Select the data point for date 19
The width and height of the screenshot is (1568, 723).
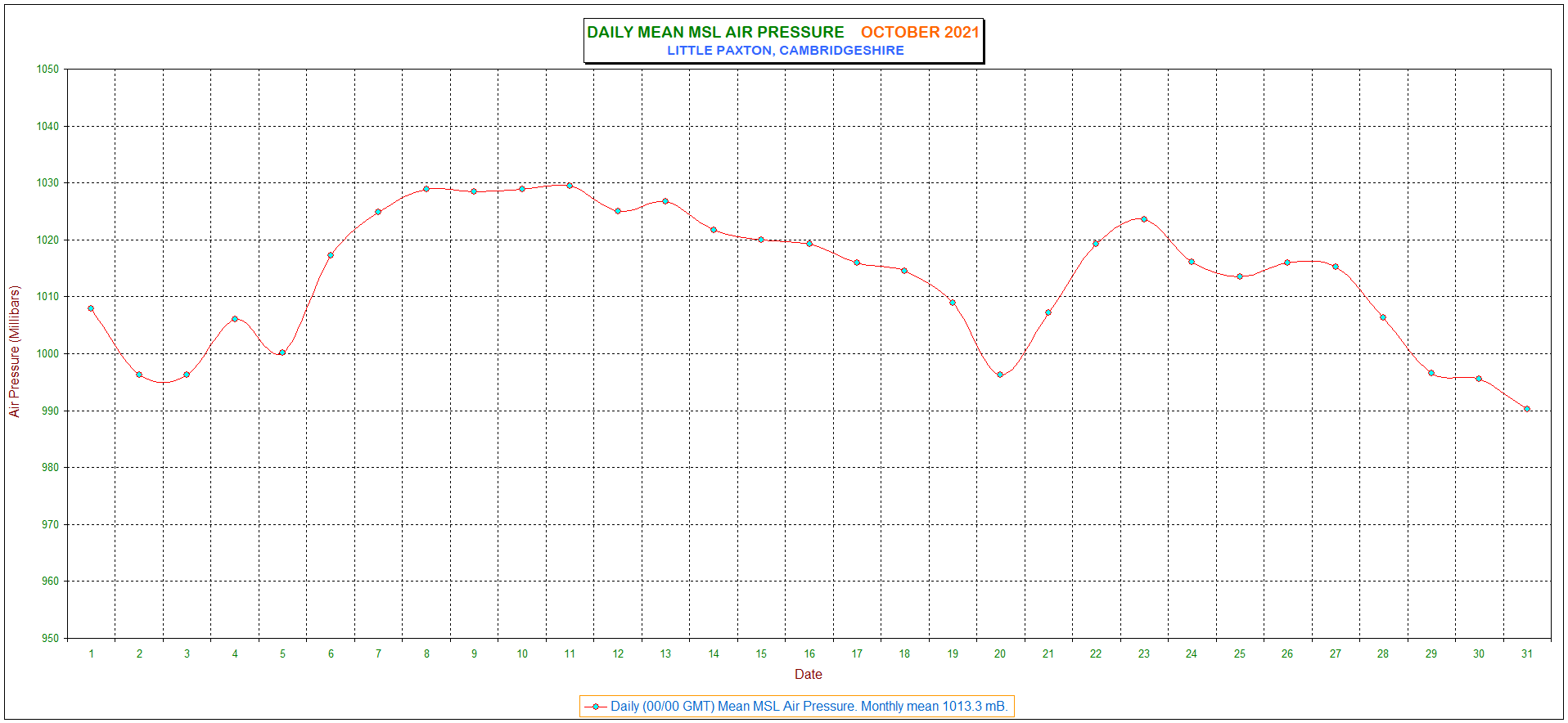pos(953,303)
